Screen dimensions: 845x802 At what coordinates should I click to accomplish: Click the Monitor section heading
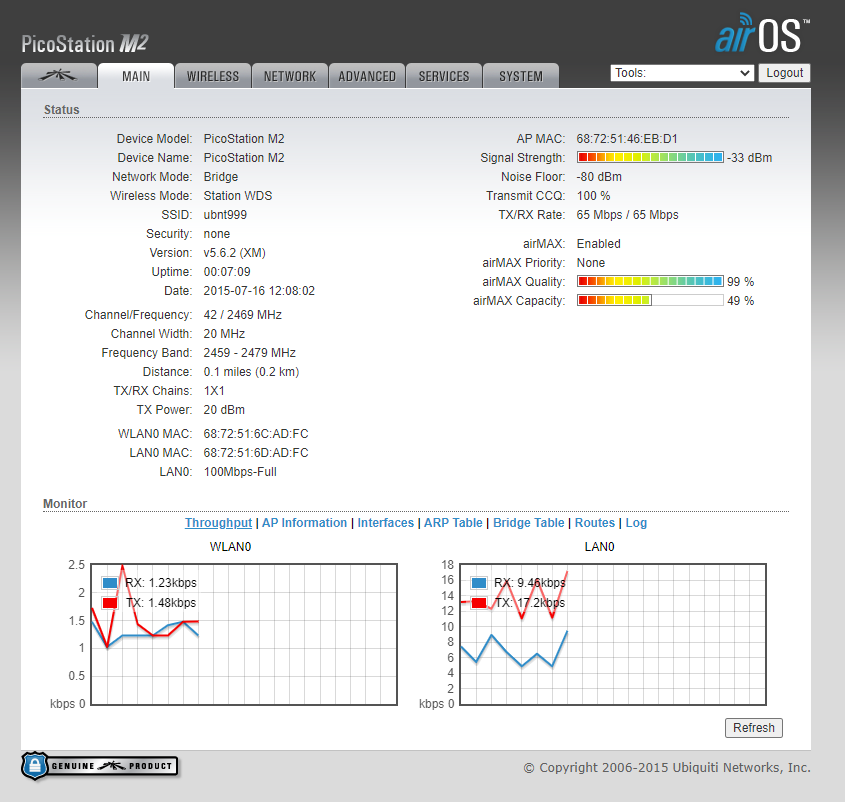pyautogui.click(x=65, y=503)
